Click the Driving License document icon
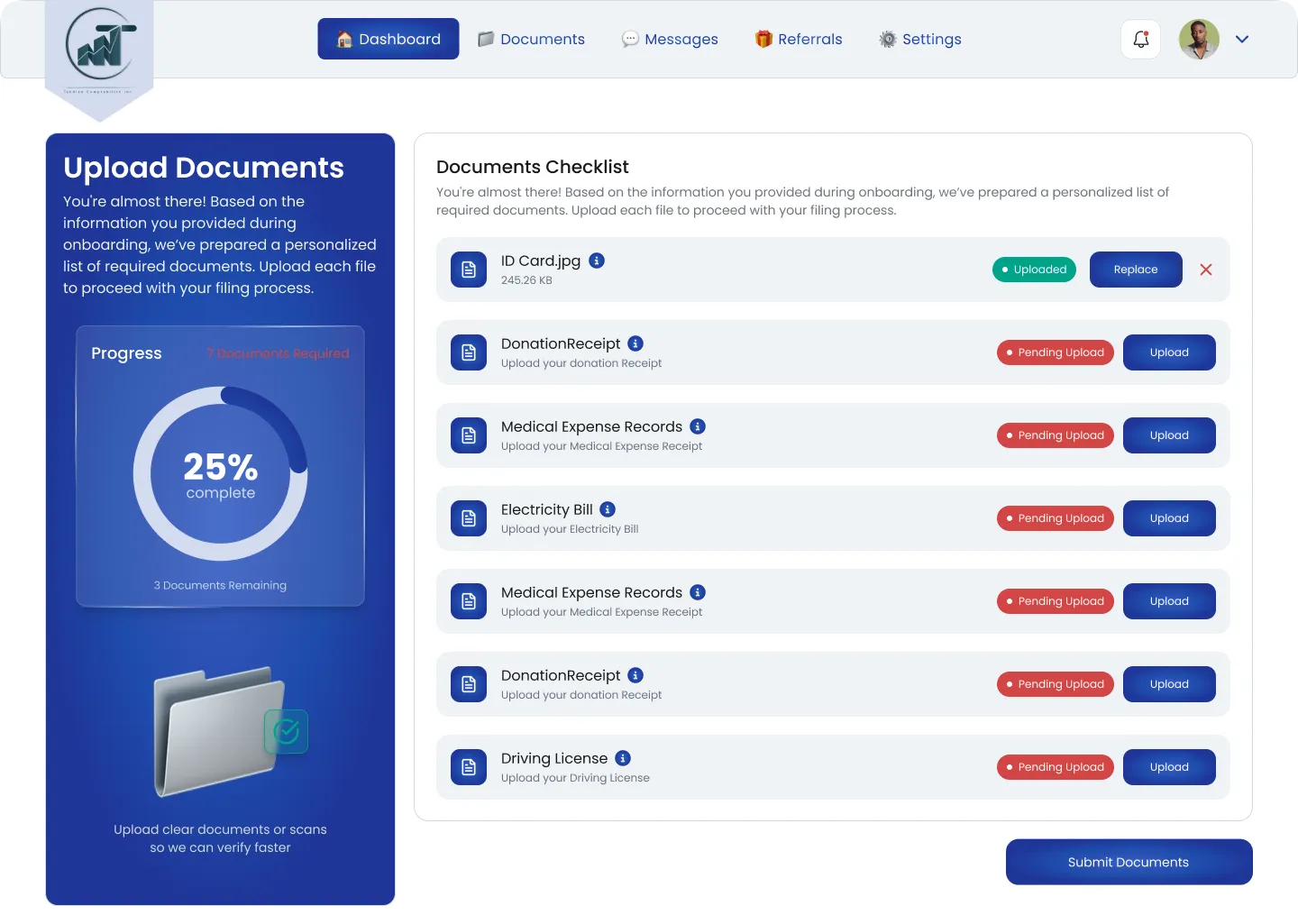This screenshot has height=924, width=1298. tap(469, 767)
